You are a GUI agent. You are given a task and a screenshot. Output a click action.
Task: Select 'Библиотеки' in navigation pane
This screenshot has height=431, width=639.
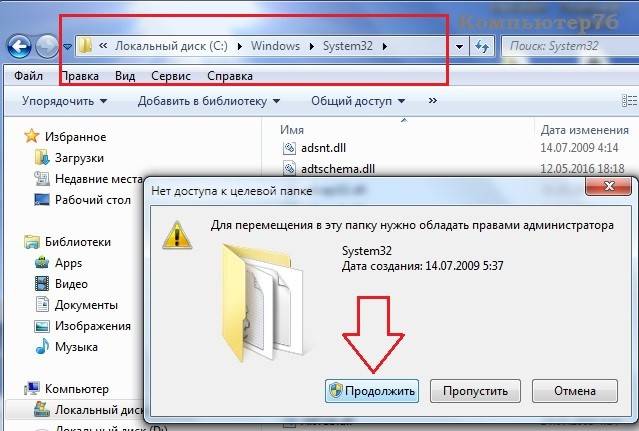coord(78,242)
